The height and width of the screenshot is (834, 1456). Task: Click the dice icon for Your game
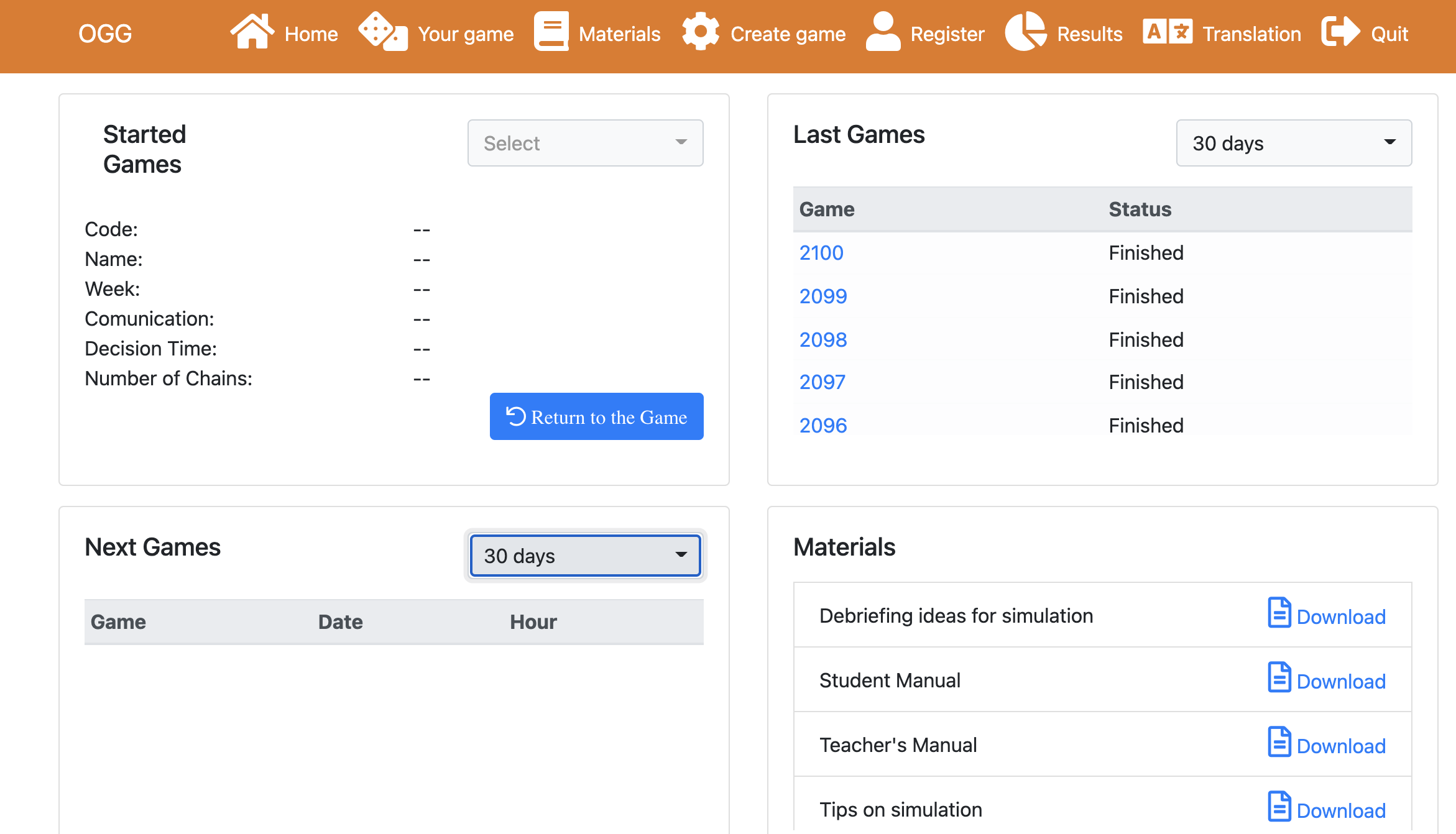(x=383, y=32)
